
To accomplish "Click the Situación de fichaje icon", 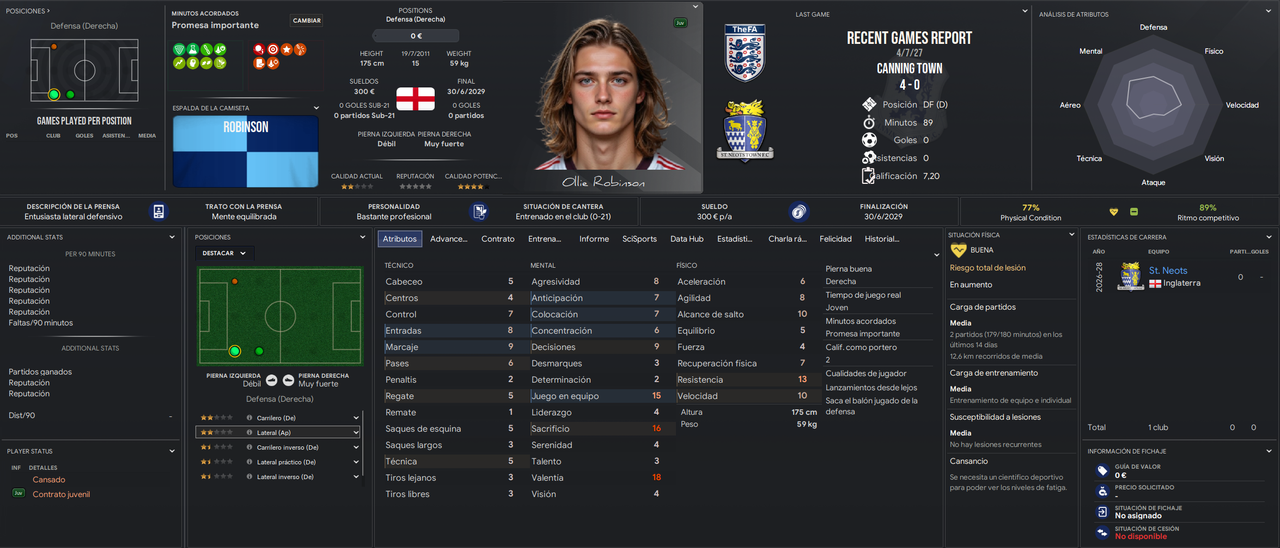I will 1102,511.
